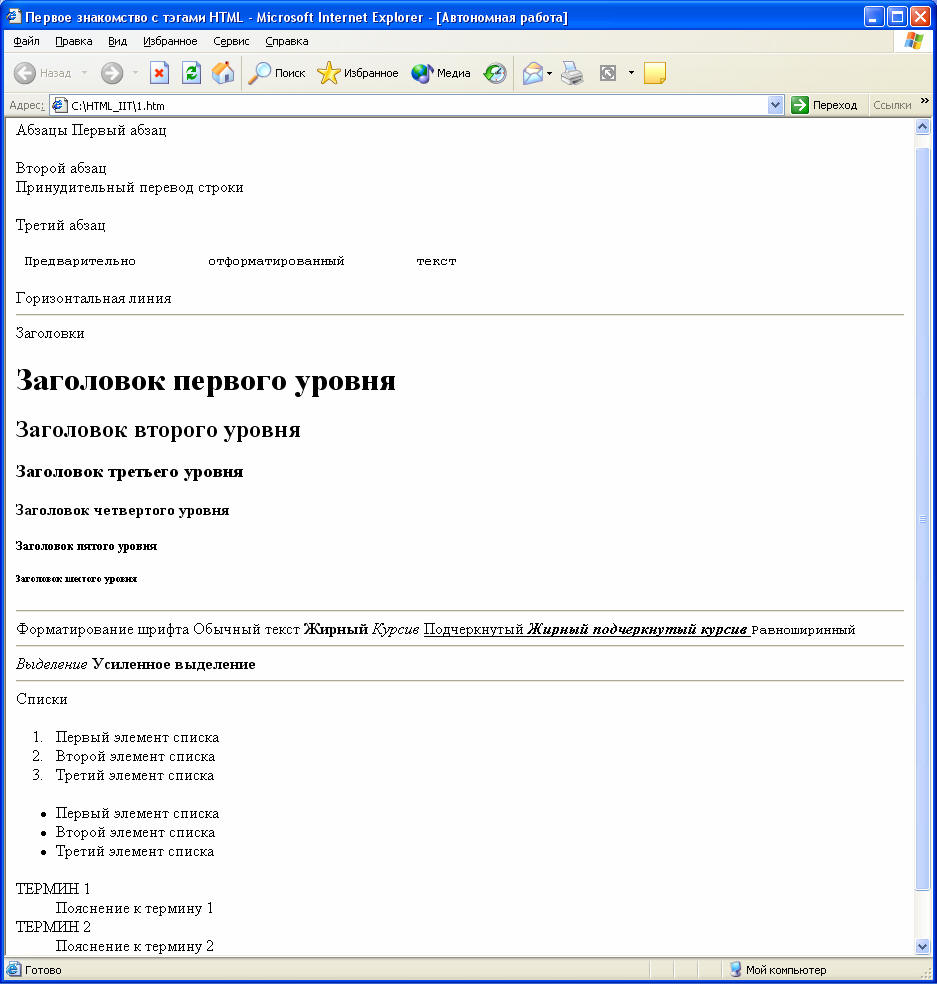Click the bold word 'Жирный'

(336, 629)
